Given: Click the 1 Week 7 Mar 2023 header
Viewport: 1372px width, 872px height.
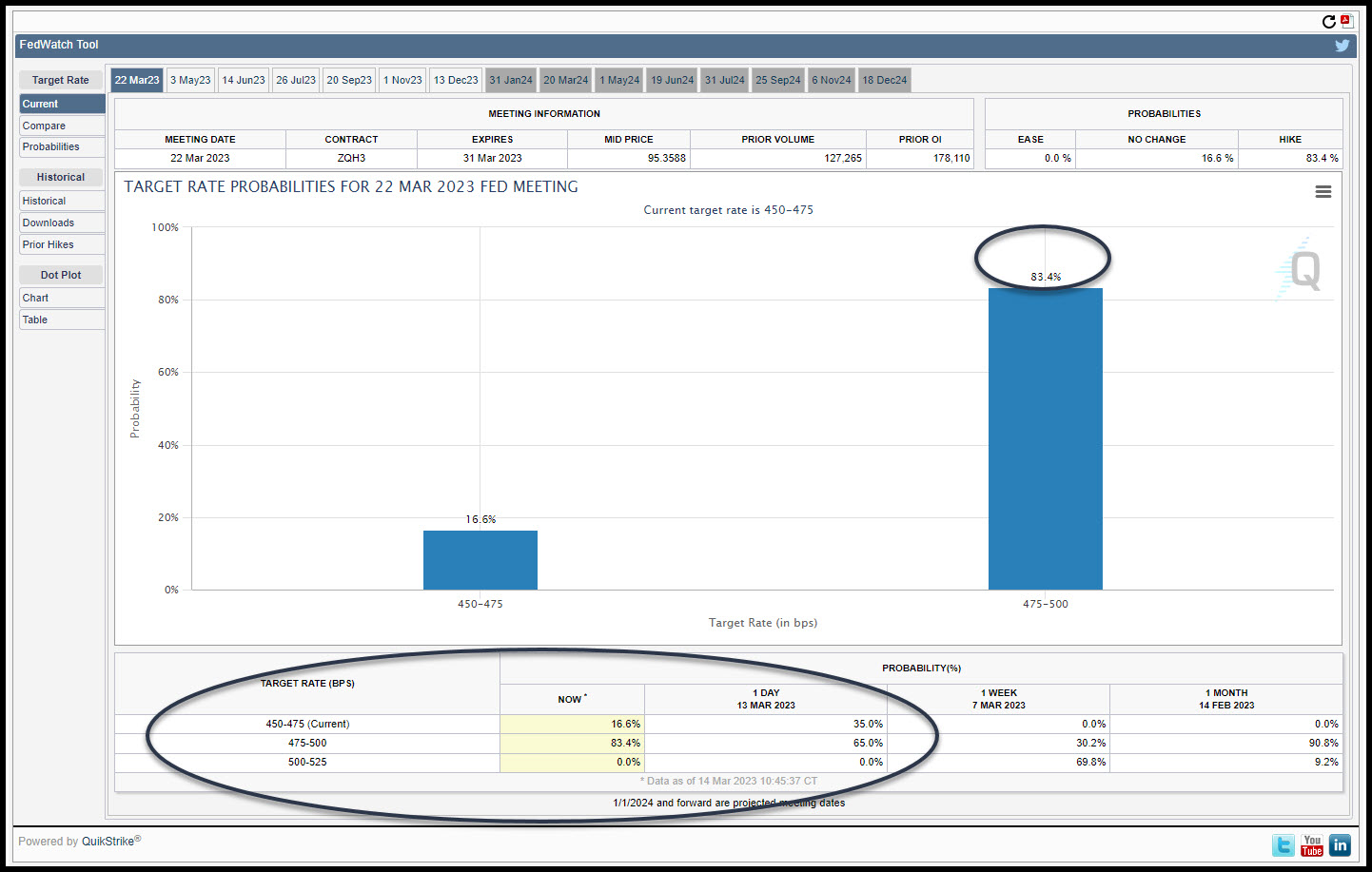Looking at the screenshot, I should pyautogui.click(x=999, y=699).
